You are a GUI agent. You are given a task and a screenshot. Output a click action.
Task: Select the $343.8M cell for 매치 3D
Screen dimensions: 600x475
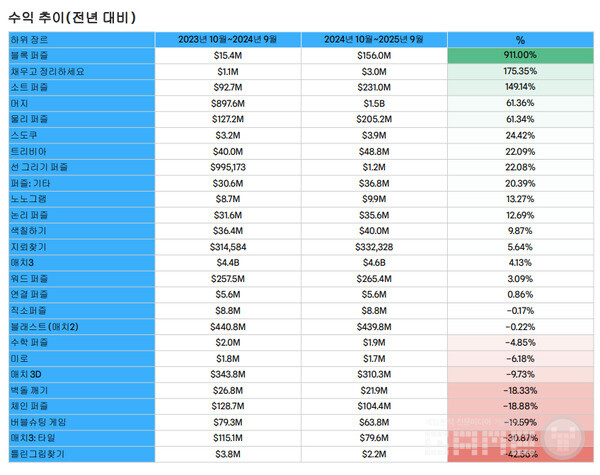click(x=230, y=374)
